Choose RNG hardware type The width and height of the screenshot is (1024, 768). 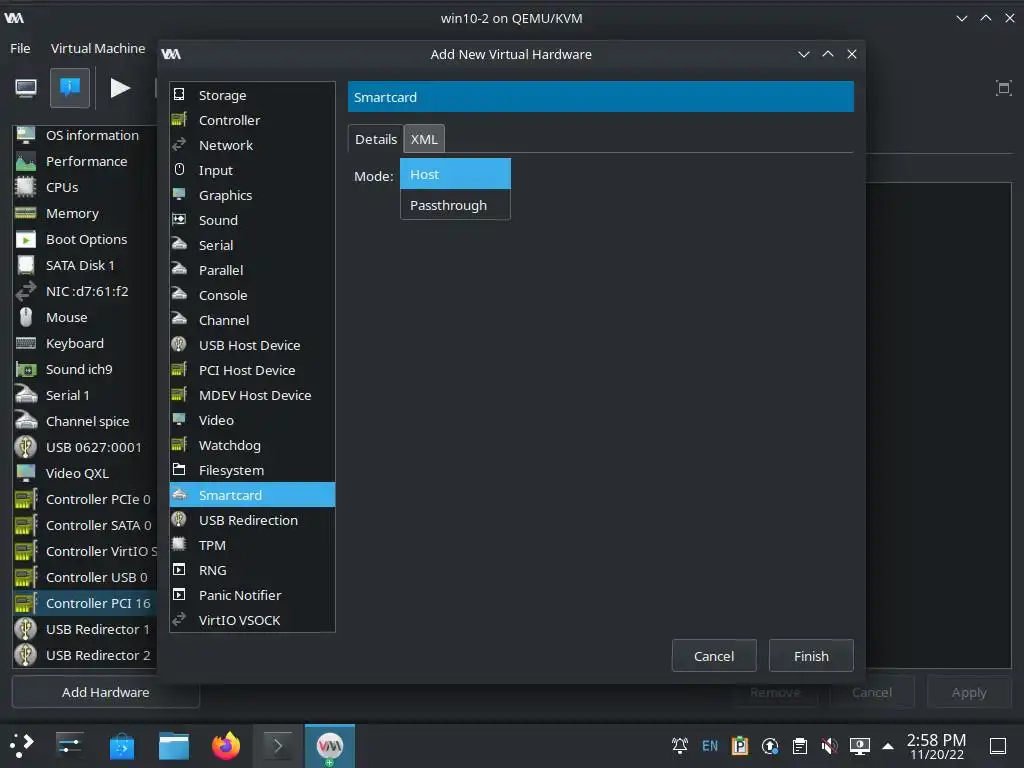click(x=252, y=570)
